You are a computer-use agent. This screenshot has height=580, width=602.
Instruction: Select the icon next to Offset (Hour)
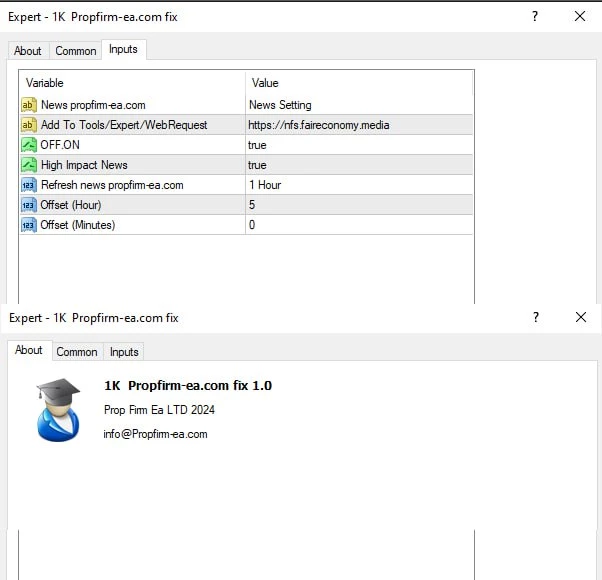(28, 205)
